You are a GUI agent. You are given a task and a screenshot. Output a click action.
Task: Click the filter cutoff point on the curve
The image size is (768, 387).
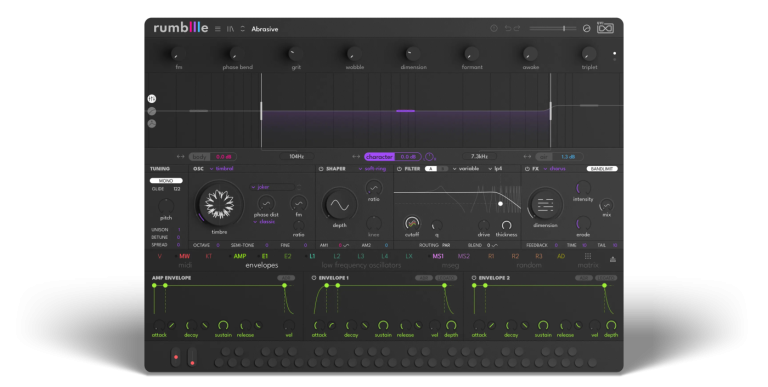point(500,204)
